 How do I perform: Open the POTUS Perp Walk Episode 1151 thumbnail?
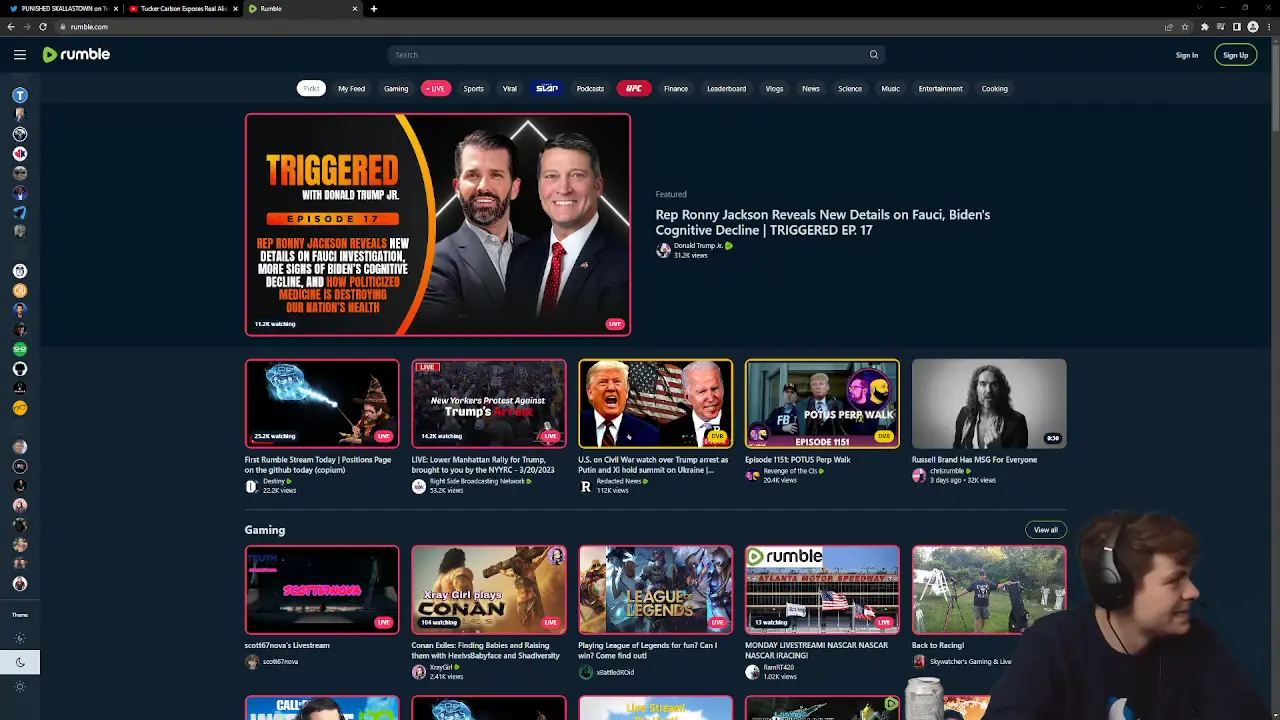[x=822, y=404]
